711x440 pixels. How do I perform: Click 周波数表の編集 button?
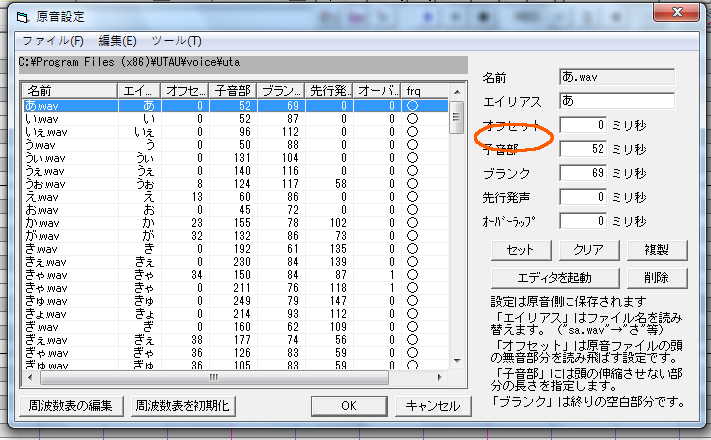click(x=71, y=406)
